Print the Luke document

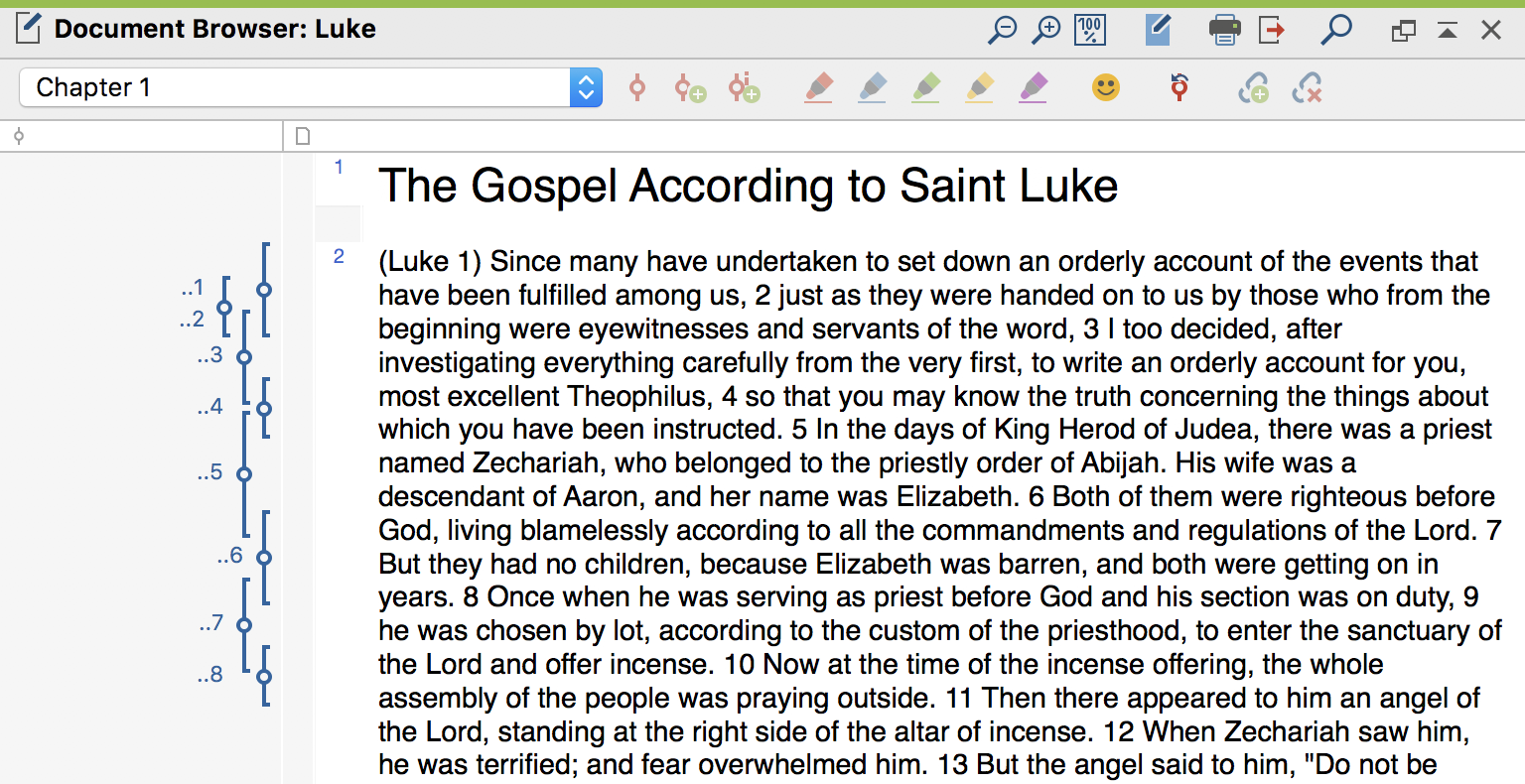pos(1224,30)
